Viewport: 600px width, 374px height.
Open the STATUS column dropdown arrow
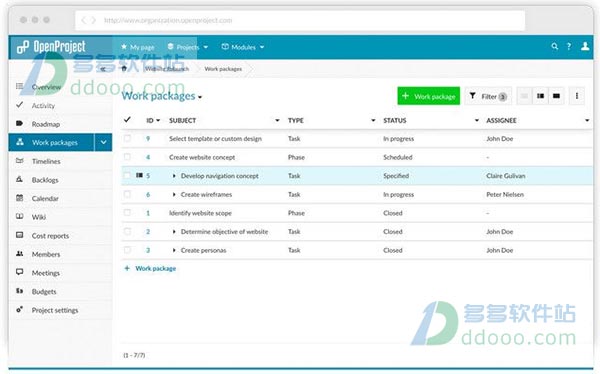(477, 120)
